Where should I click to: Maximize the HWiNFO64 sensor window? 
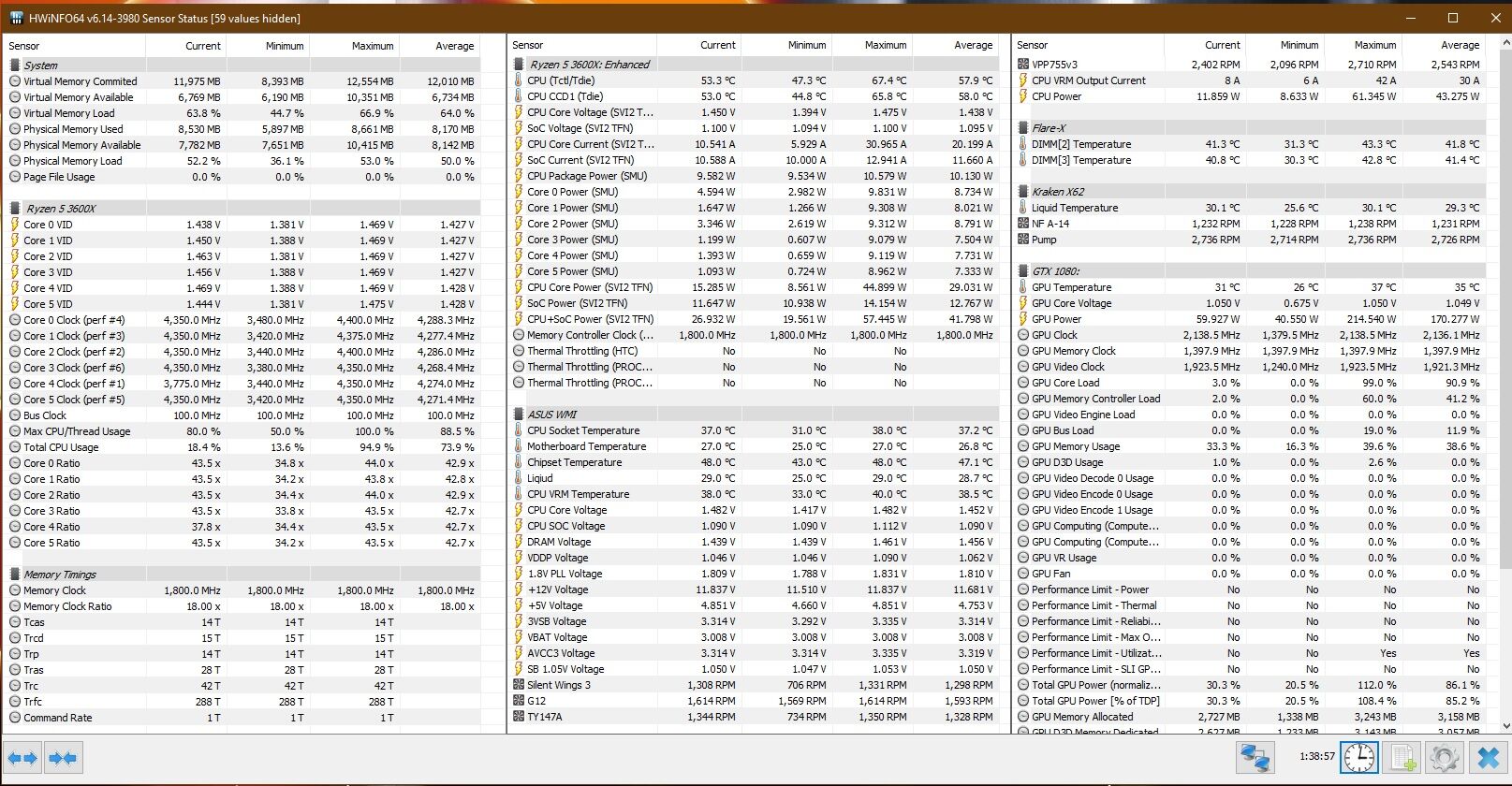1453,18
